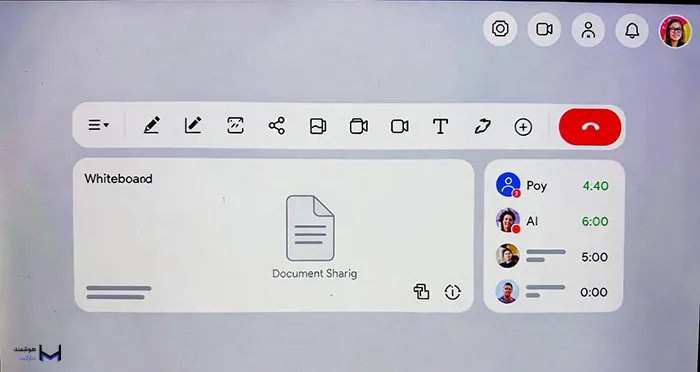This screenshot has width=700, height=372.
Task: Toggle the camera icon in top bar
Action: [544, 29]
